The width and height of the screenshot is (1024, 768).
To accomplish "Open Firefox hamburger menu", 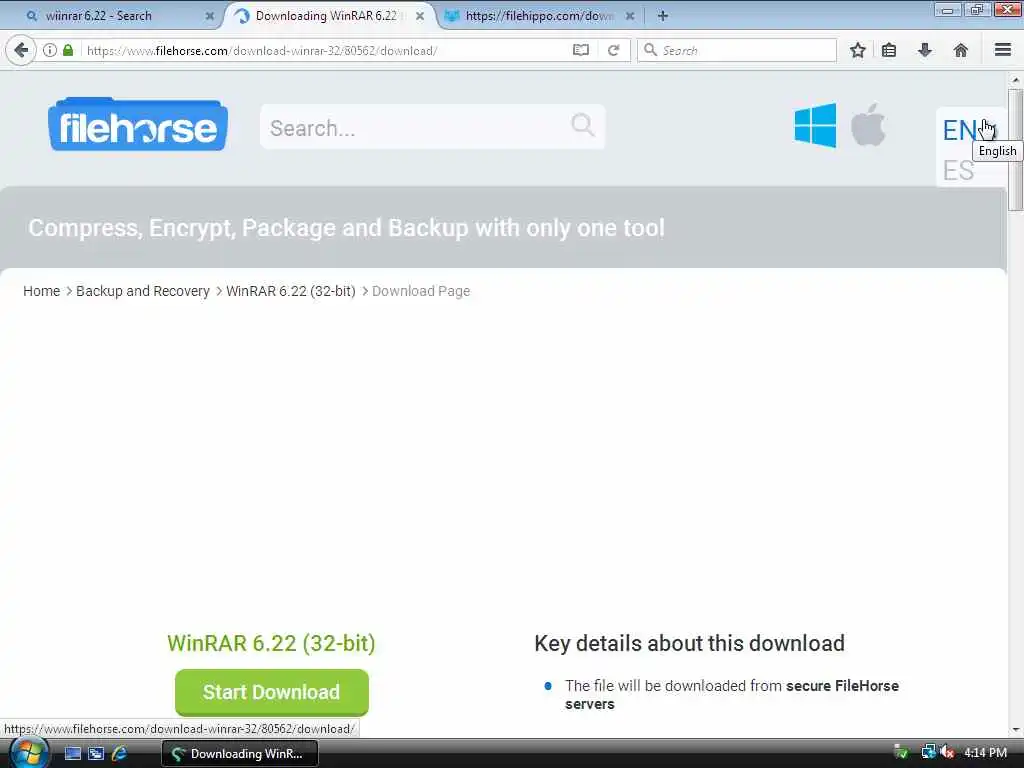I will (x=1003, y=50).
